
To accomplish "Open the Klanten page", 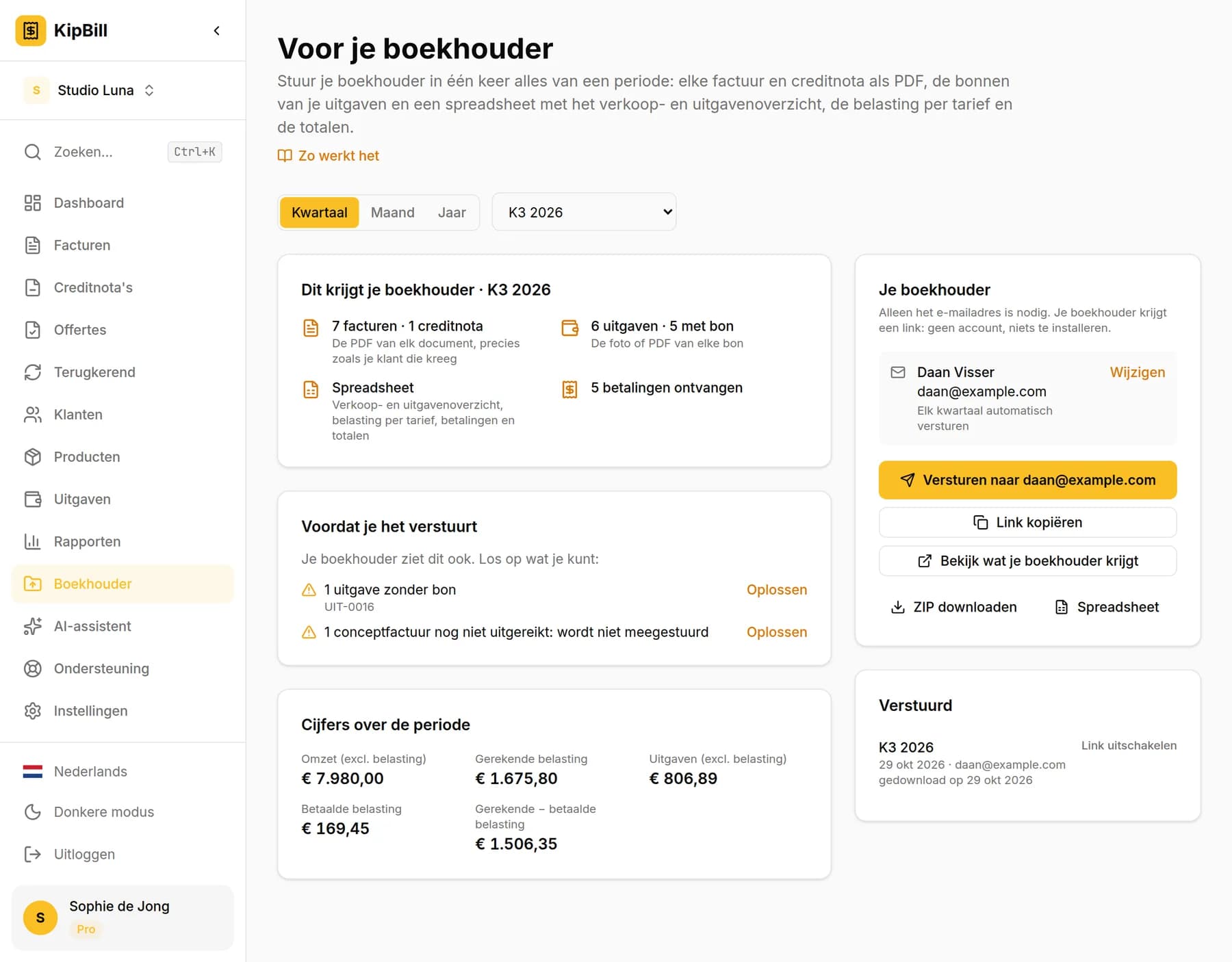I will [123, 415].
